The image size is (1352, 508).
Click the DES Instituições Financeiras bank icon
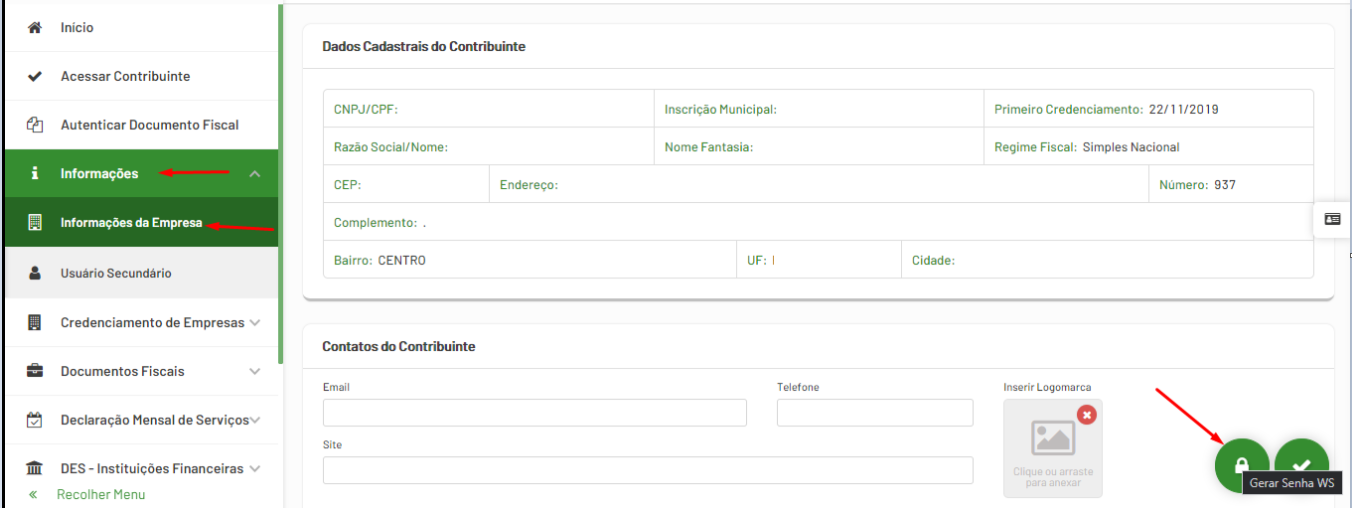click(x=35, y=469)
